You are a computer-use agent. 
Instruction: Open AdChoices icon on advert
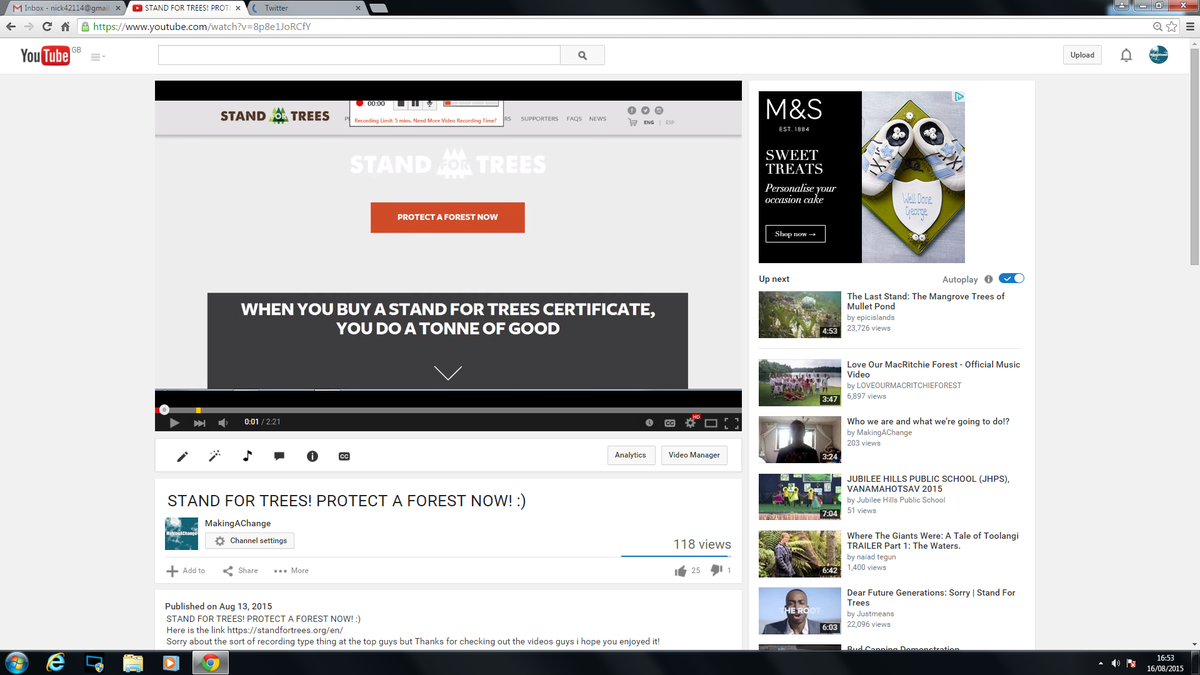click(959, 97)
